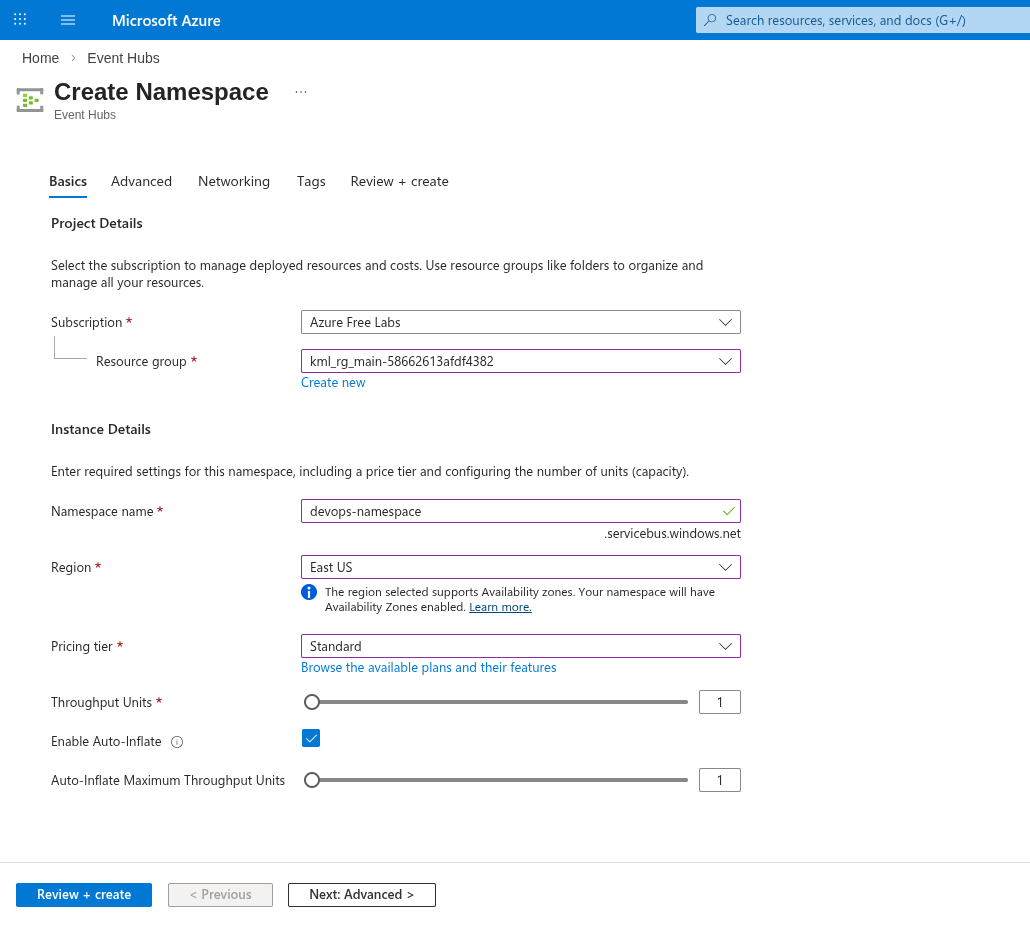The height and width of the screenshot is (926, 1030).
Task: Switch to the Networking tab
Action: coord(234,181)
